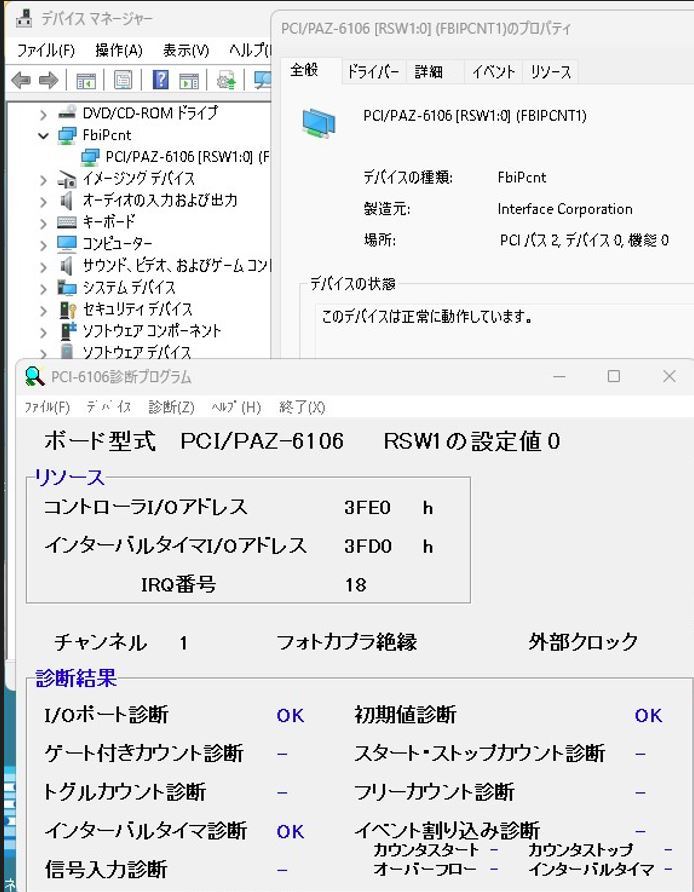
Task: Click OK result beside インターバルタイマ診断
Action: point(290,832)
